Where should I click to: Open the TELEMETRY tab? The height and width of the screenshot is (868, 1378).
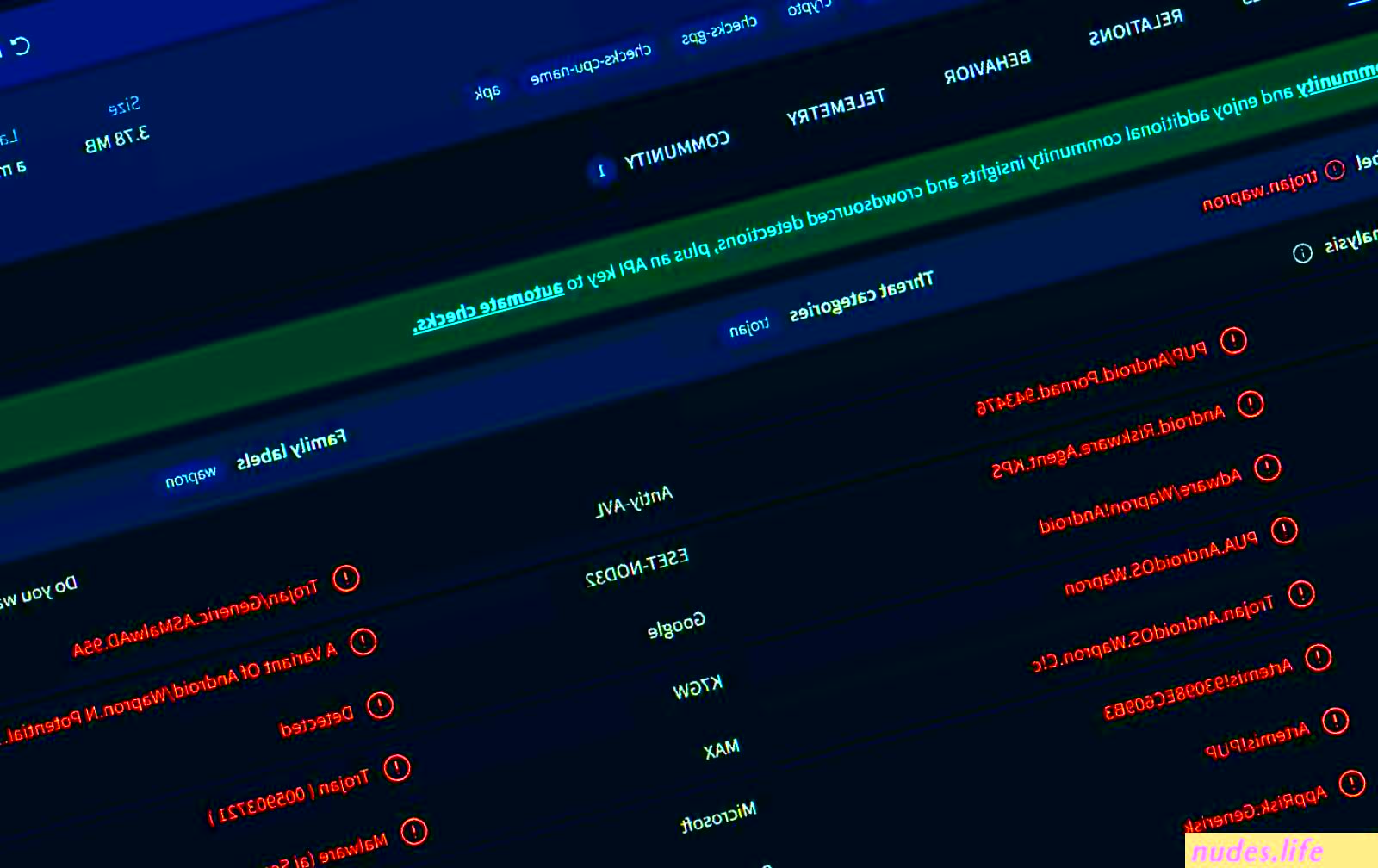pyautogui.click(x=835, y=106)
